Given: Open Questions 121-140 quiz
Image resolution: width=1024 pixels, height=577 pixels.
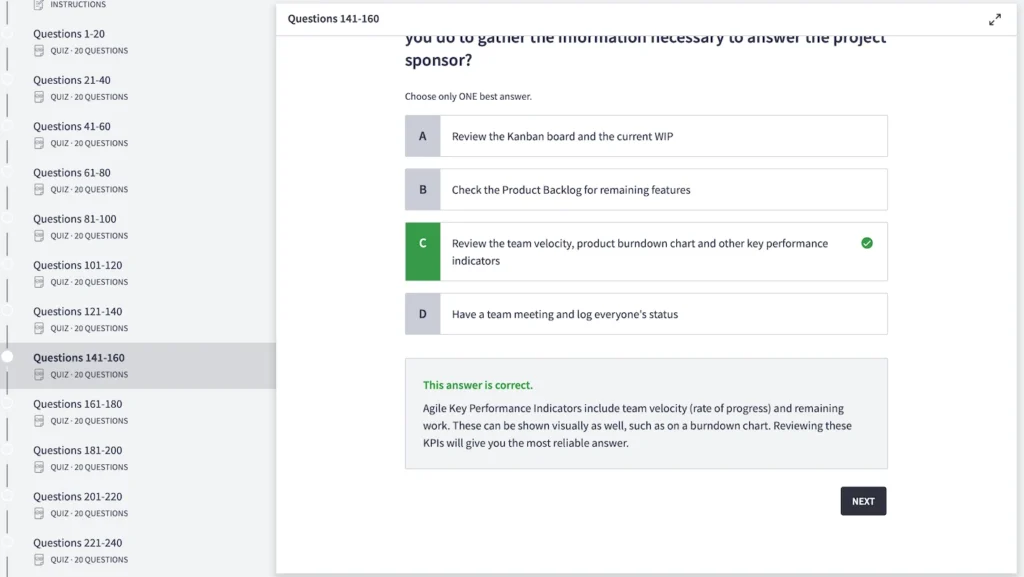Looking at the screenshot, I should pyautogui.click(x=78, y=312).
